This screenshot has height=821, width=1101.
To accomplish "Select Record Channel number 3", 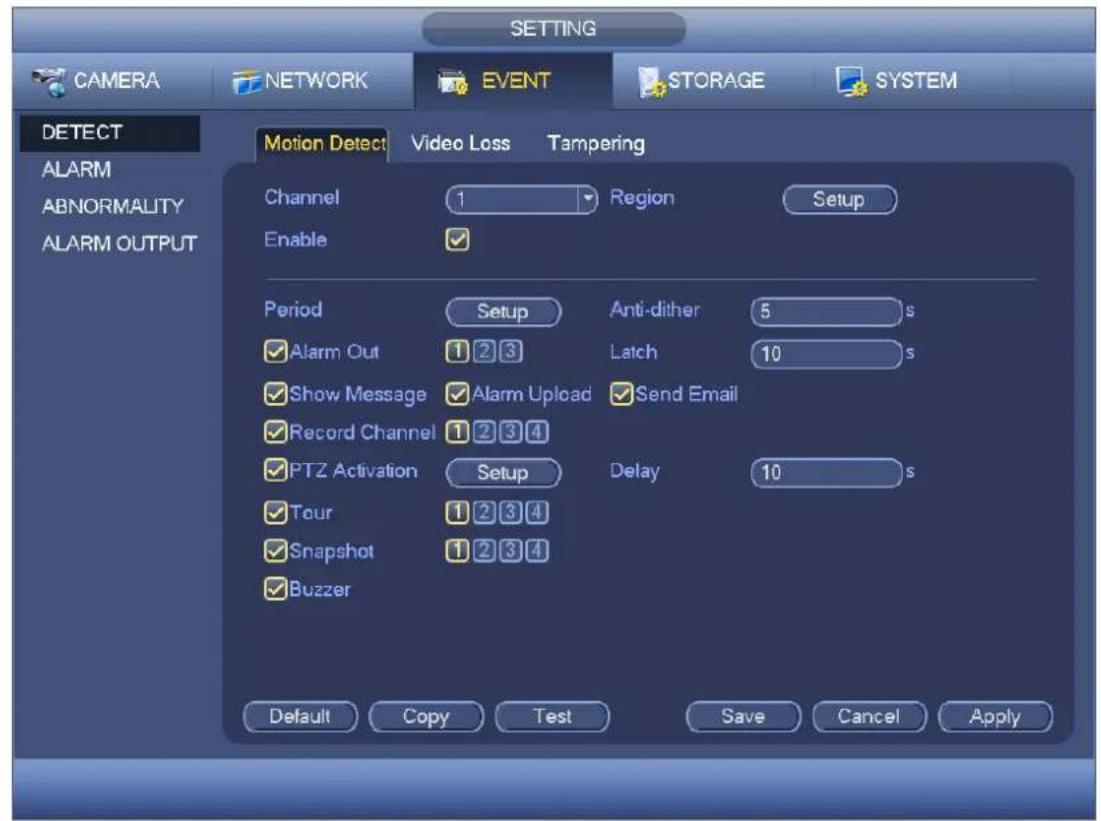I will point(510,432).
